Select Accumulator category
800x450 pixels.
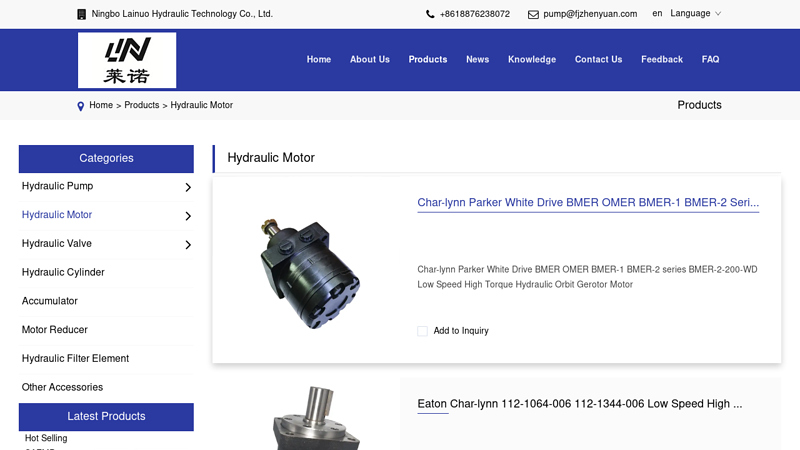point(49,301)
